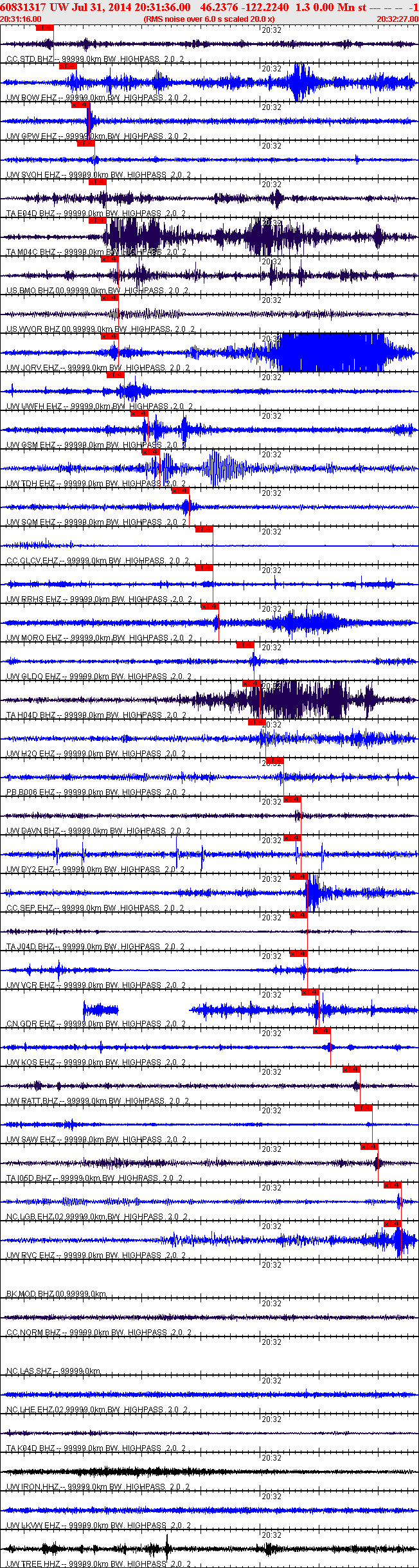Click the red pick flag on UW.UWFH trace
The width and height of the screenshot is (419, 1568).
click(x=116, y=375)
